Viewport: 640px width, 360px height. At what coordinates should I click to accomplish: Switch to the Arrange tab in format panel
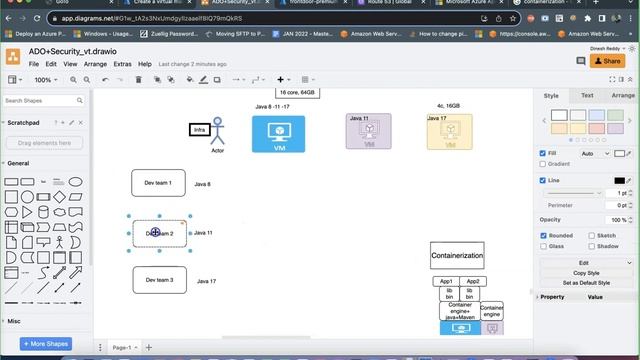[x=623, y=96]
